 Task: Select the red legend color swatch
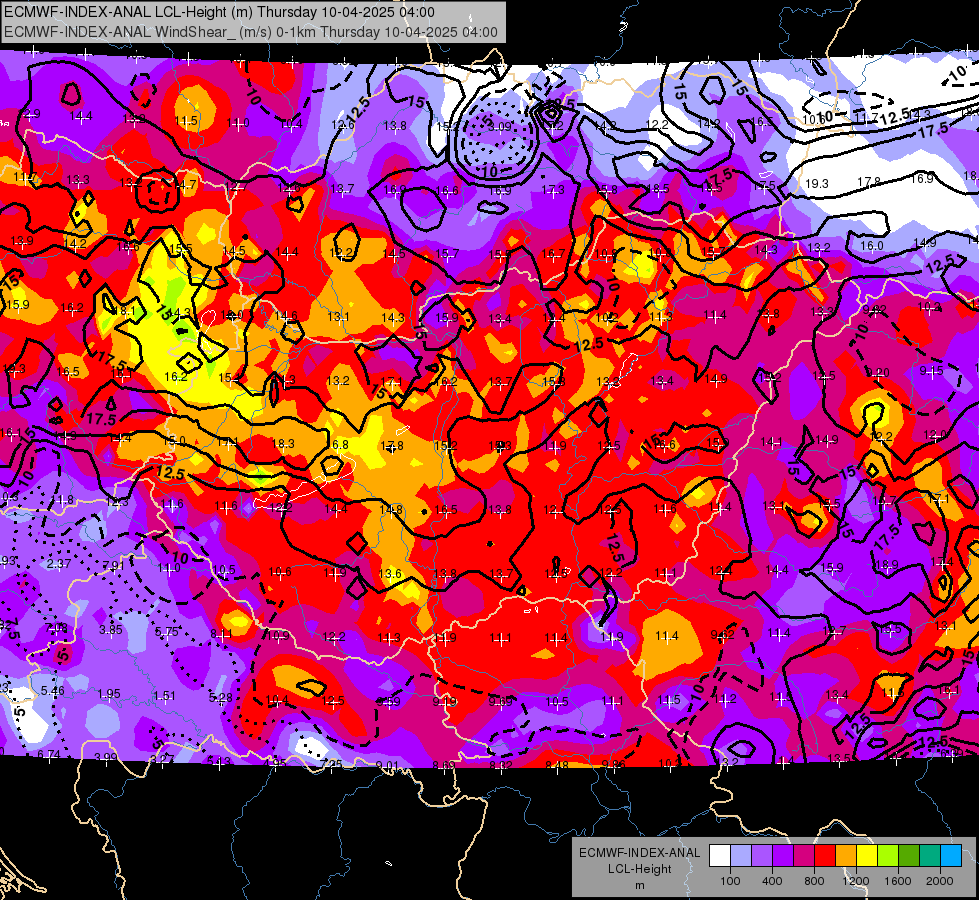(x=825, y=856)
